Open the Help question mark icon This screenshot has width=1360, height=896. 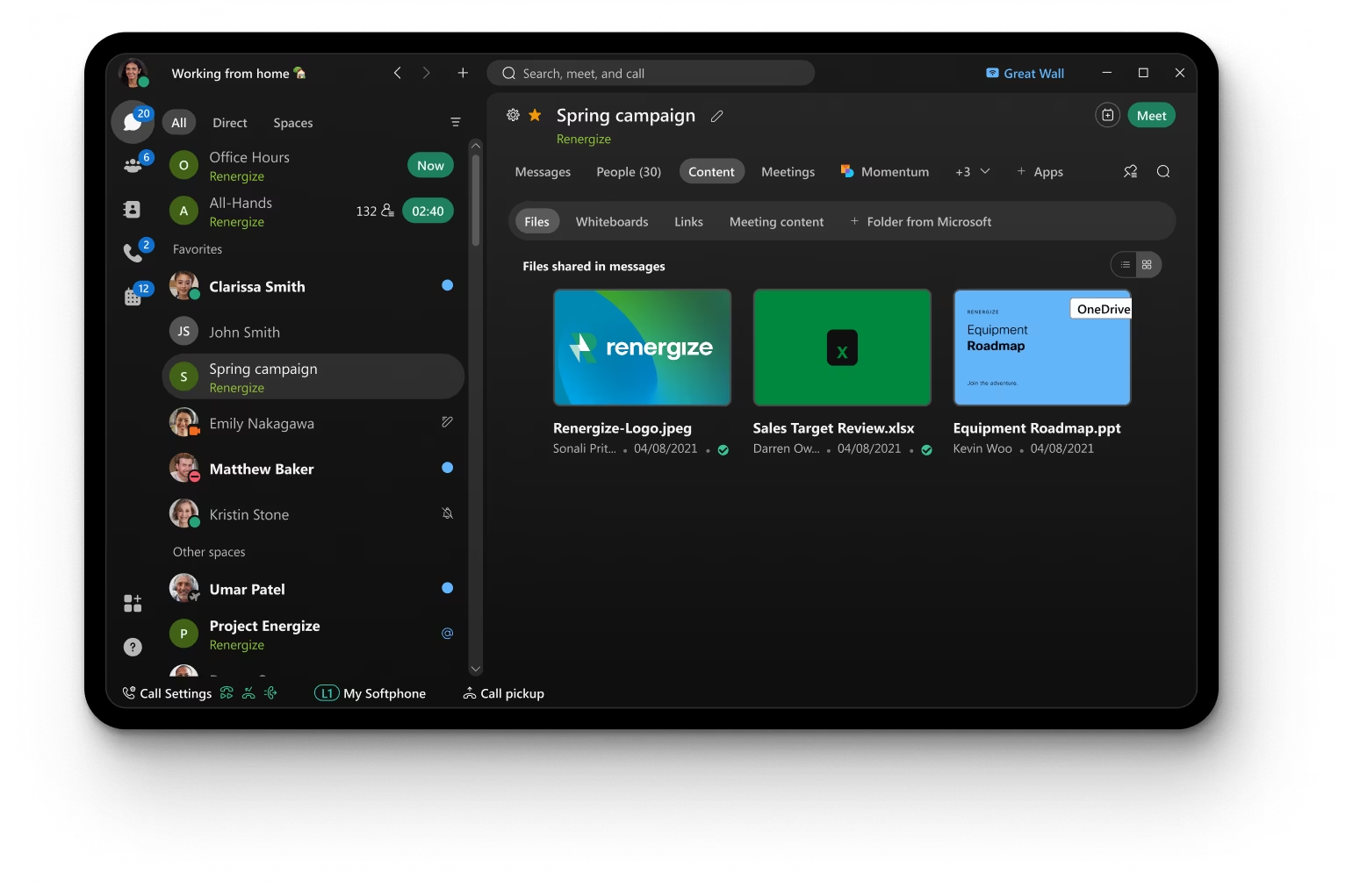[x=133, y=647]
